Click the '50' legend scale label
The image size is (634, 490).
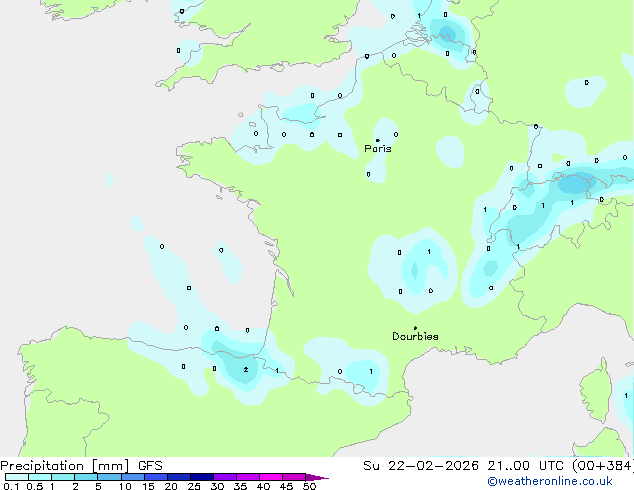(309, 486)
